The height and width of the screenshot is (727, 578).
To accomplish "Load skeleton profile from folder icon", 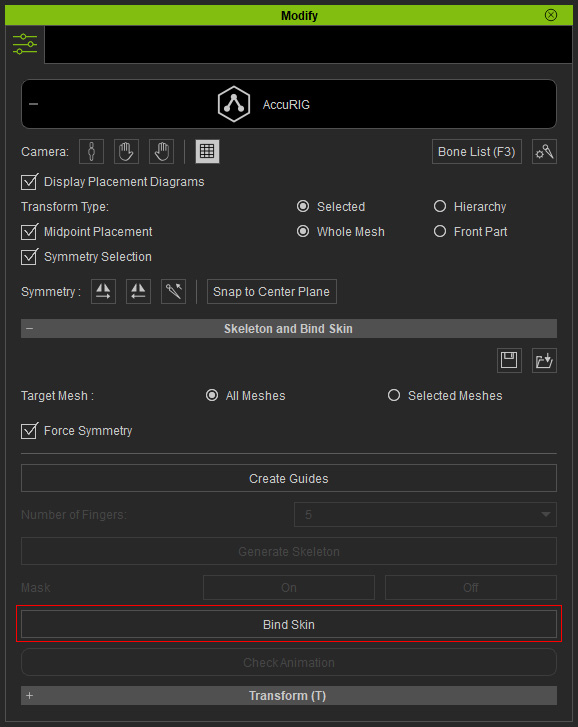I will [544, 360].
